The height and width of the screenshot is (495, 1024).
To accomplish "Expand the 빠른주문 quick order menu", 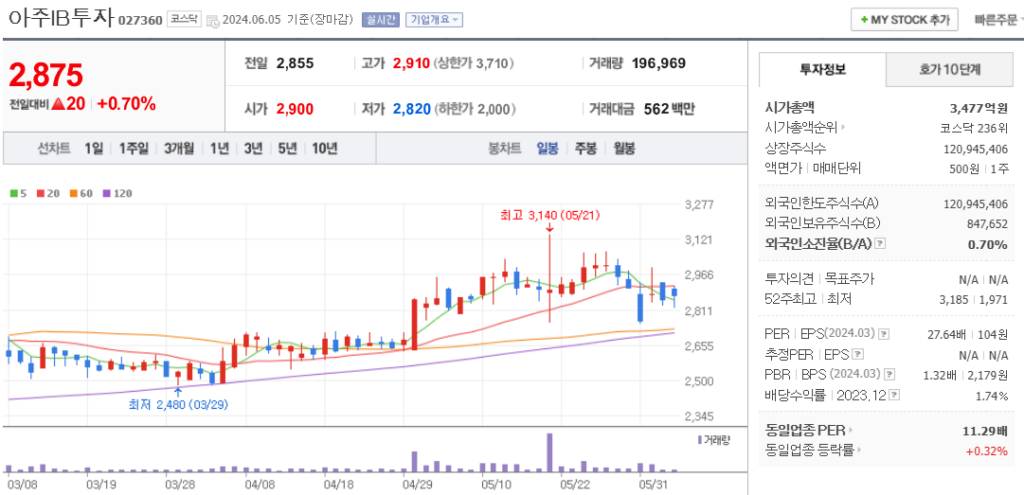I will pyautogui.click(x=999, y=20).
